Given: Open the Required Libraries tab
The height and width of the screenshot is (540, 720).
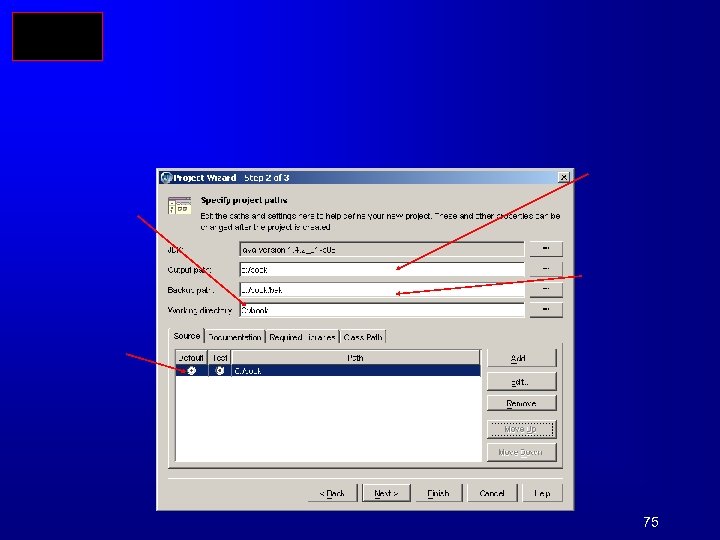Looking at the screenshot, I should click(302, 337).
